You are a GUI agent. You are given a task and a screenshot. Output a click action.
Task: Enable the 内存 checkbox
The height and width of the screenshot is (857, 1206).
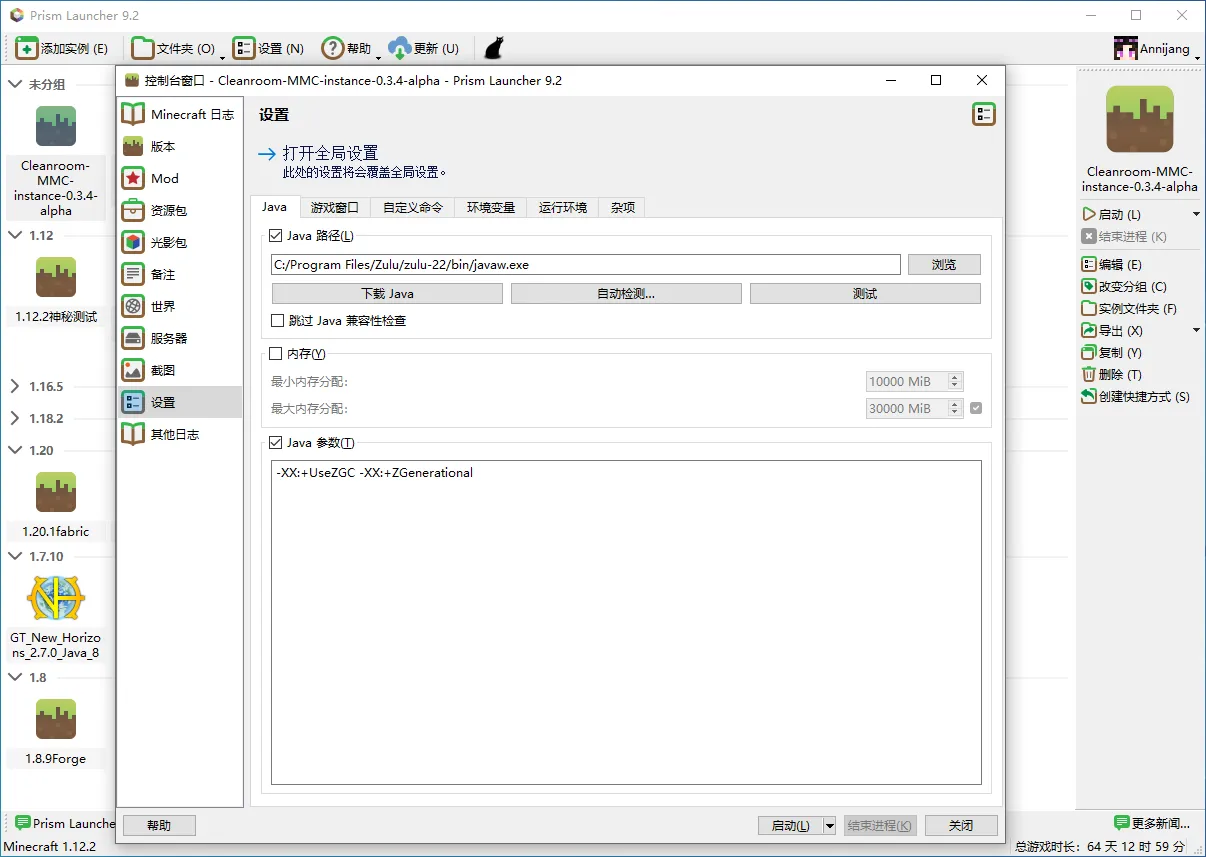[277, 353]
